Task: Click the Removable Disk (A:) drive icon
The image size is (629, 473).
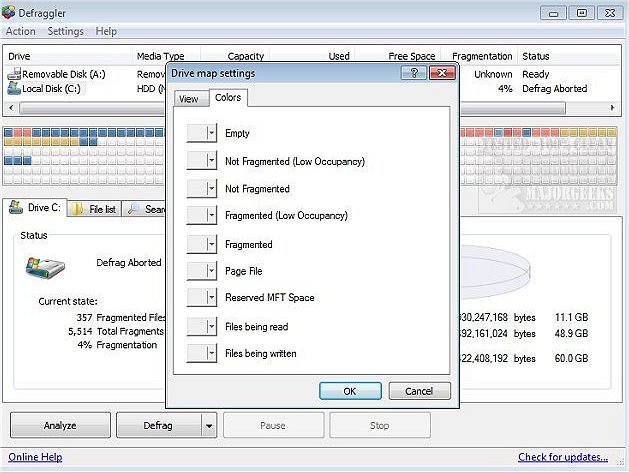Action: [x=14, y=74]
